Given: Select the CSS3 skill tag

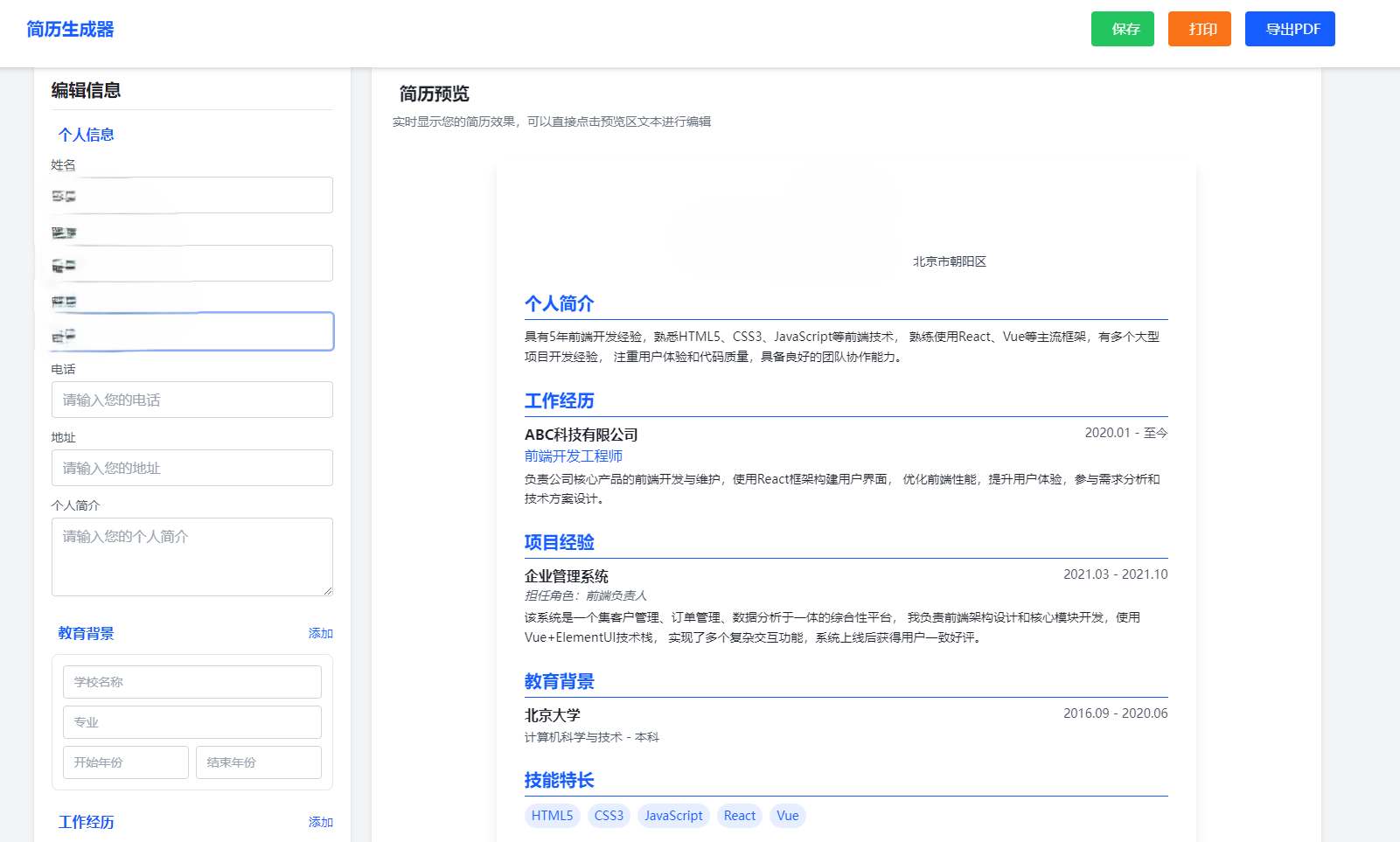Looking at the screenshot, I should pos(609,816).
